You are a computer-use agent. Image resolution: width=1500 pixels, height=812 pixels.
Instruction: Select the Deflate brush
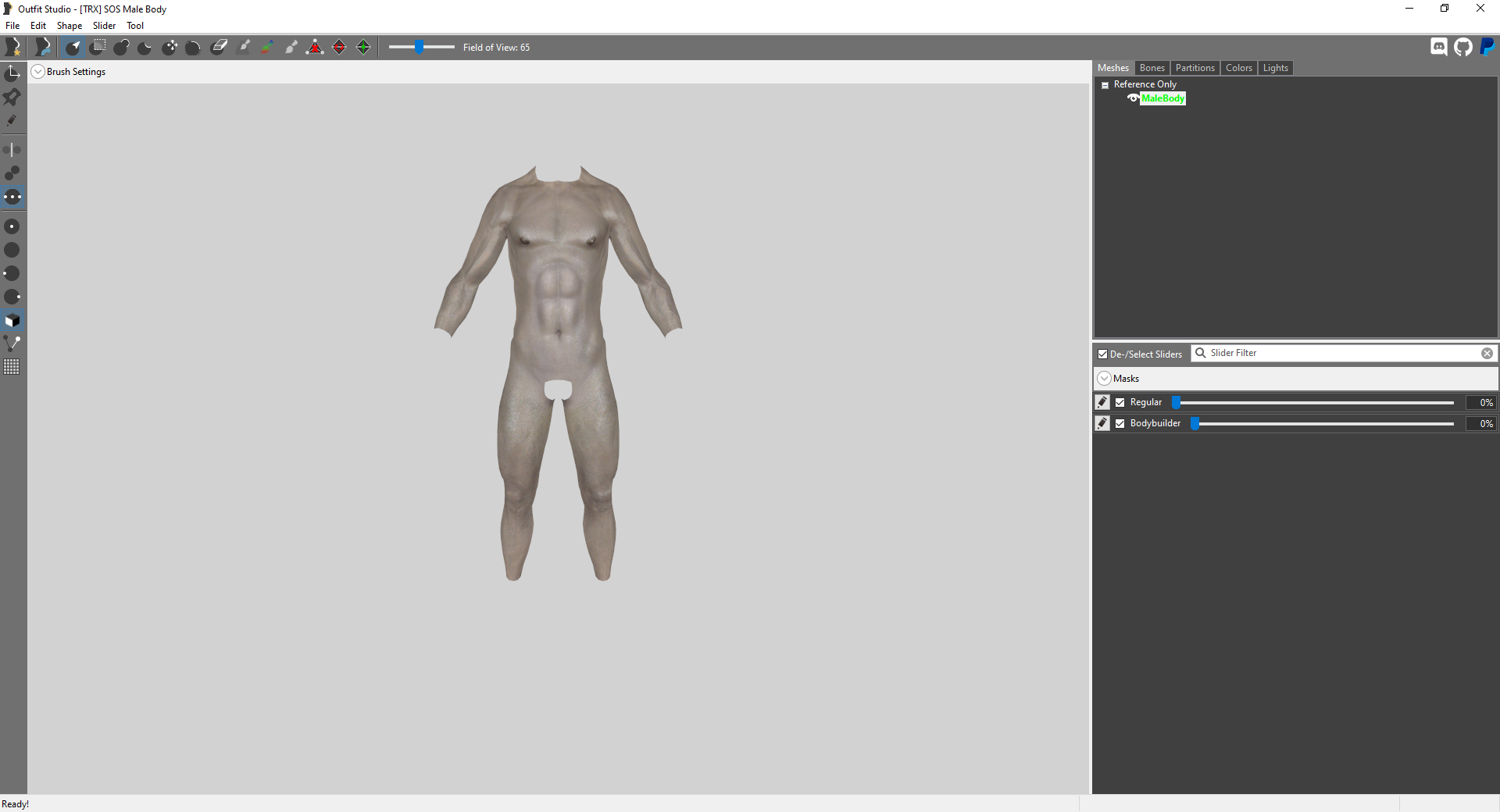click(x=145, y=48)
